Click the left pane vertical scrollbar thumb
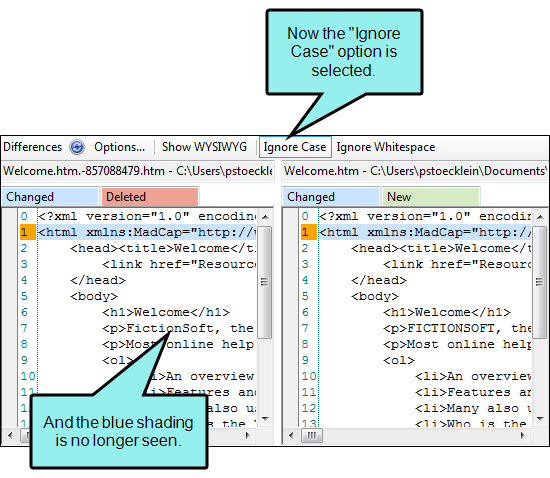The width and height of the screenshot is (550, 478). click(x=266, y=282)
